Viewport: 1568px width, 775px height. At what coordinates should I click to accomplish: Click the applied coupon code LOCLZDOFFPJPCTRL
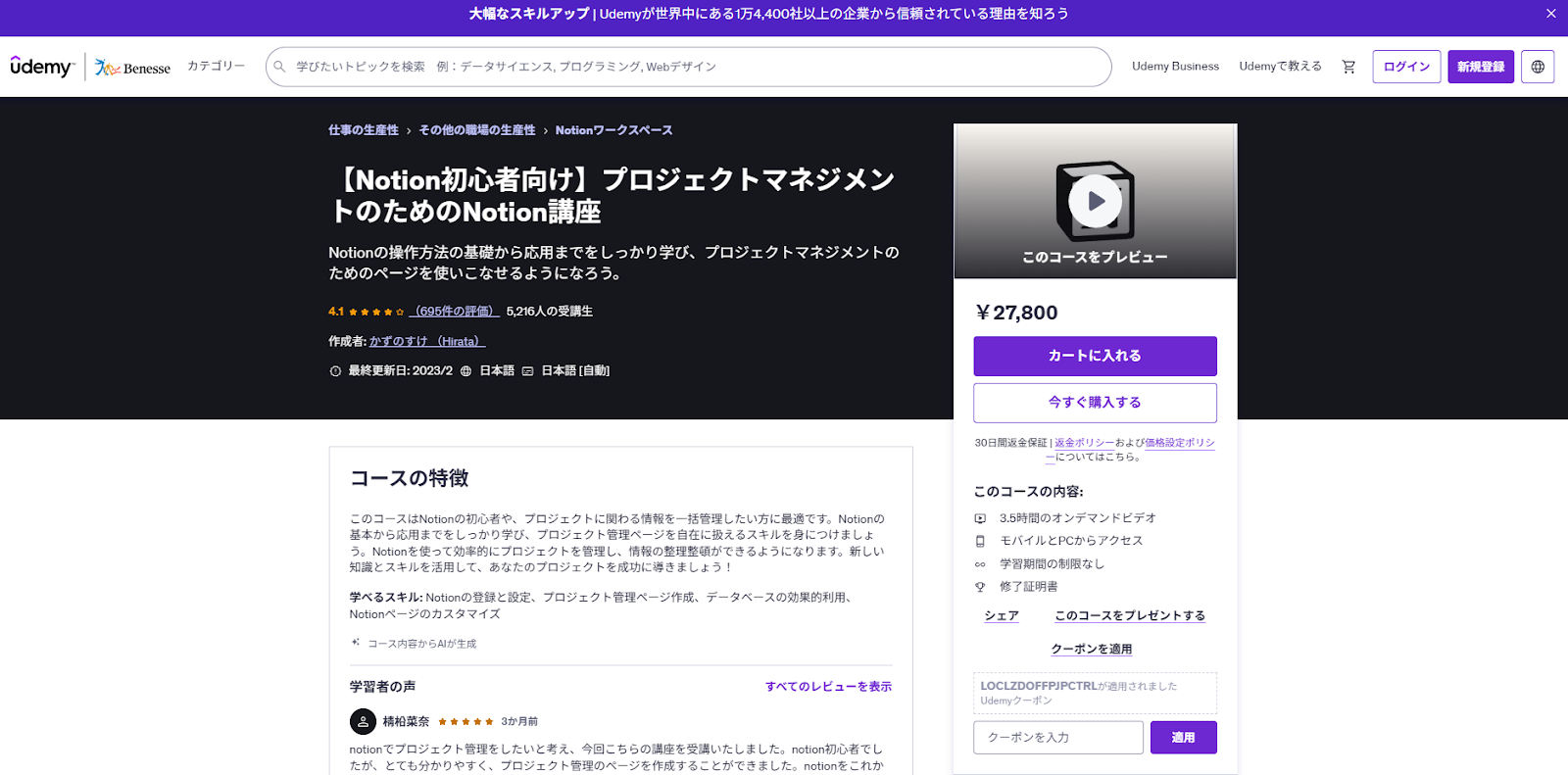coord(1039,686)
